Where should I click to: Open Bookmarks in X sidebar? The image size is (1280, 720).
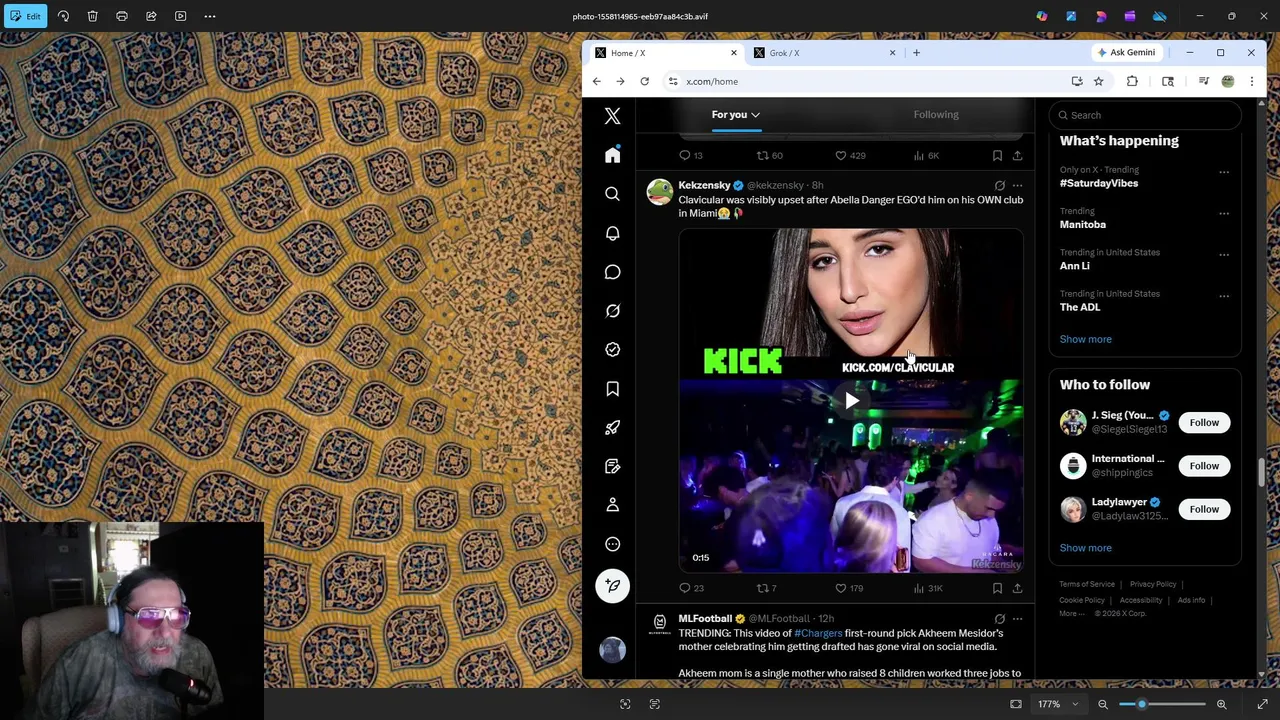pos(613,389)
